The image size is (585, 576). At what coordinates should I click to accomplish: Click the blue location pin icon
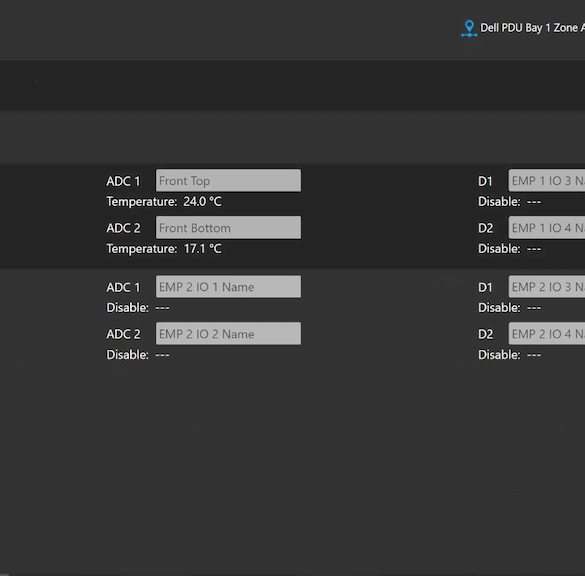(x=469, y=29)
